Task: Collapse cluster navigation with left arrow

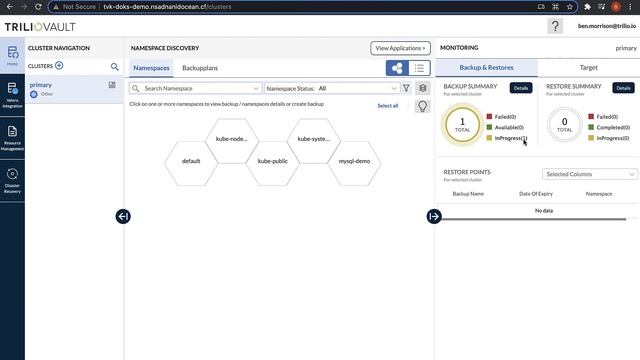Action: pyautogui.click(x=123, y=216)
